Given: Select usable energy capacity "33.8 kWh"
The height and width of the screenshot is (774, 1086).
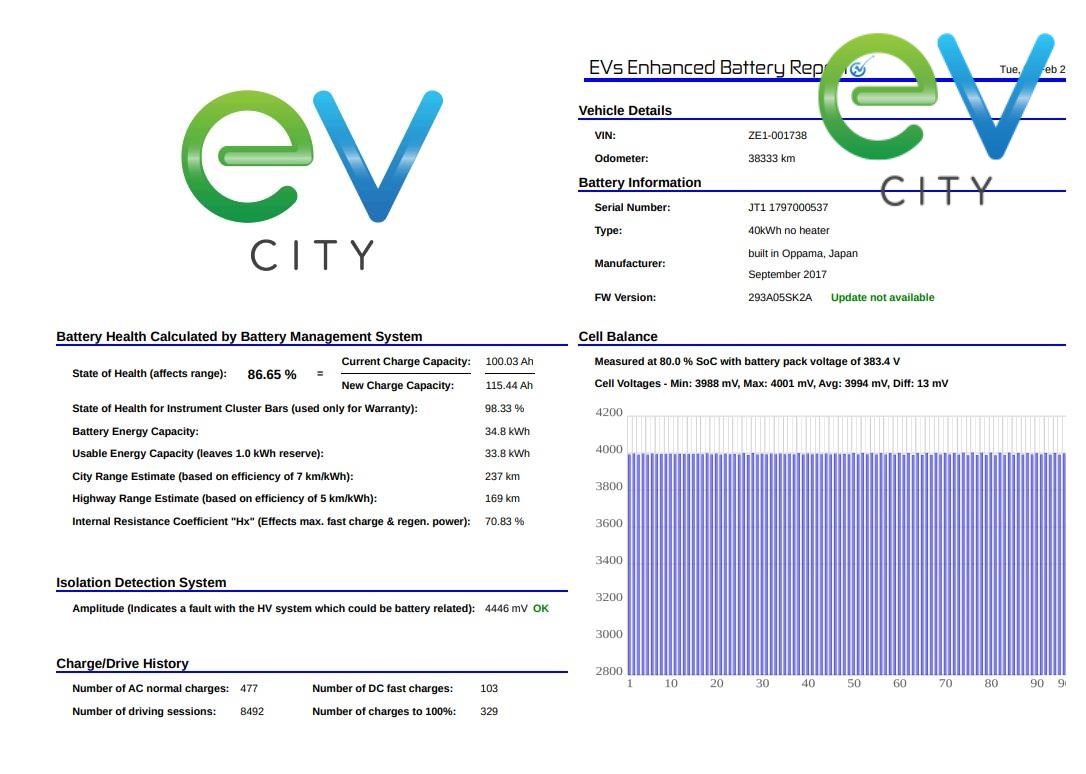Looking at the screenshot, I should (x=507, y=453).
